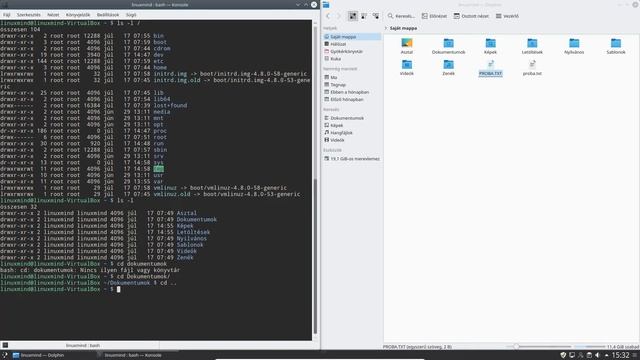Select the proba.txt lowercase file icon

(532, 64)
